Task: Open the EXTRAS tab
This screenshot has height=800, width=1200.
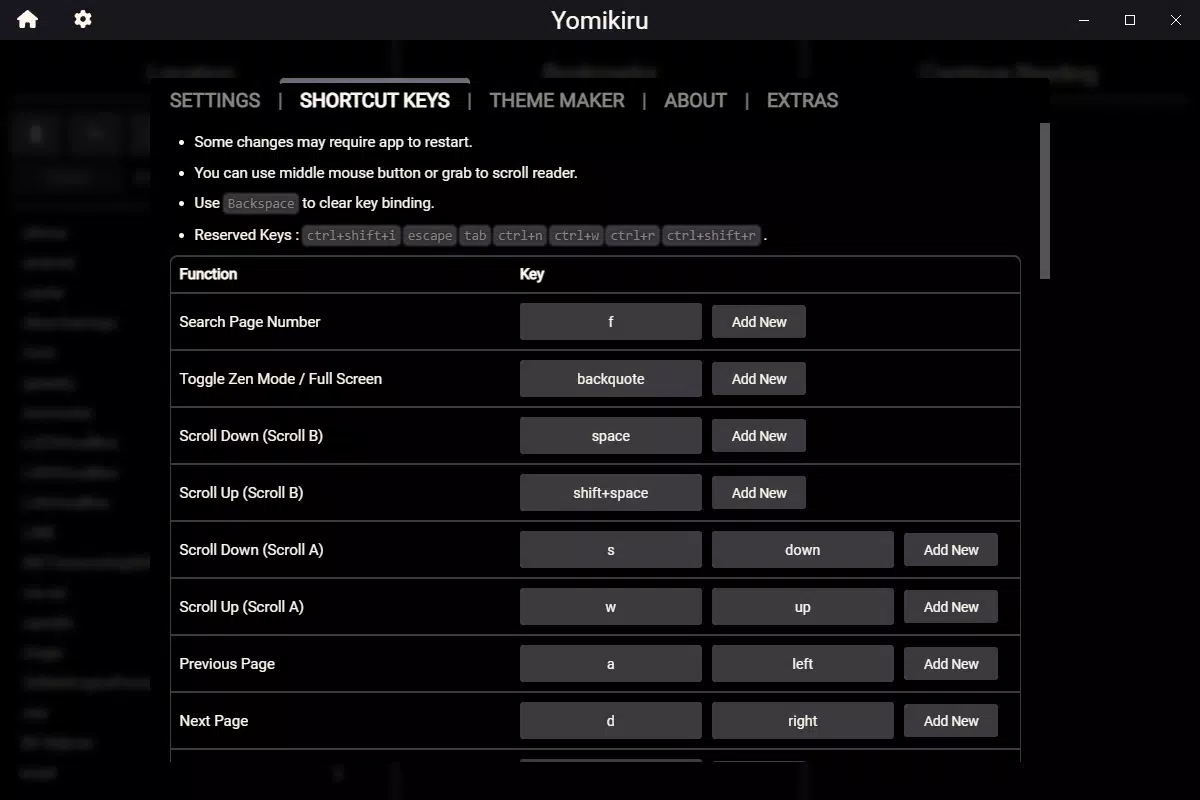Action: click(x=802, y=100)
